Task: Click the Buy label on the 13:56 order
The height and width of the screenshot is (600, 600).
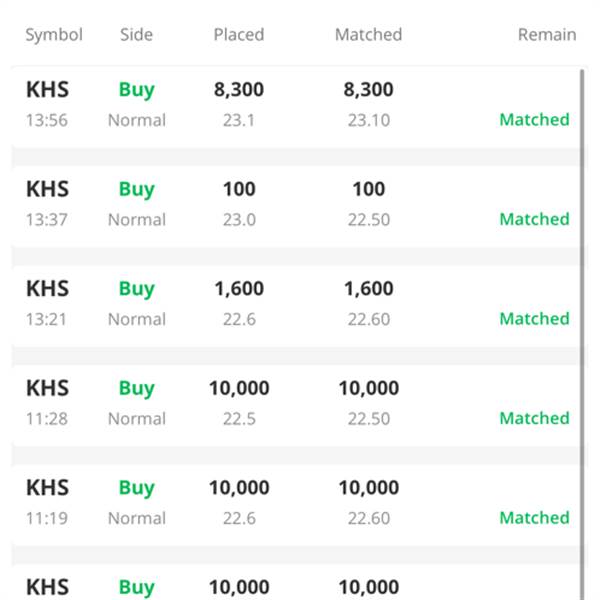Action: pos(137,90)
